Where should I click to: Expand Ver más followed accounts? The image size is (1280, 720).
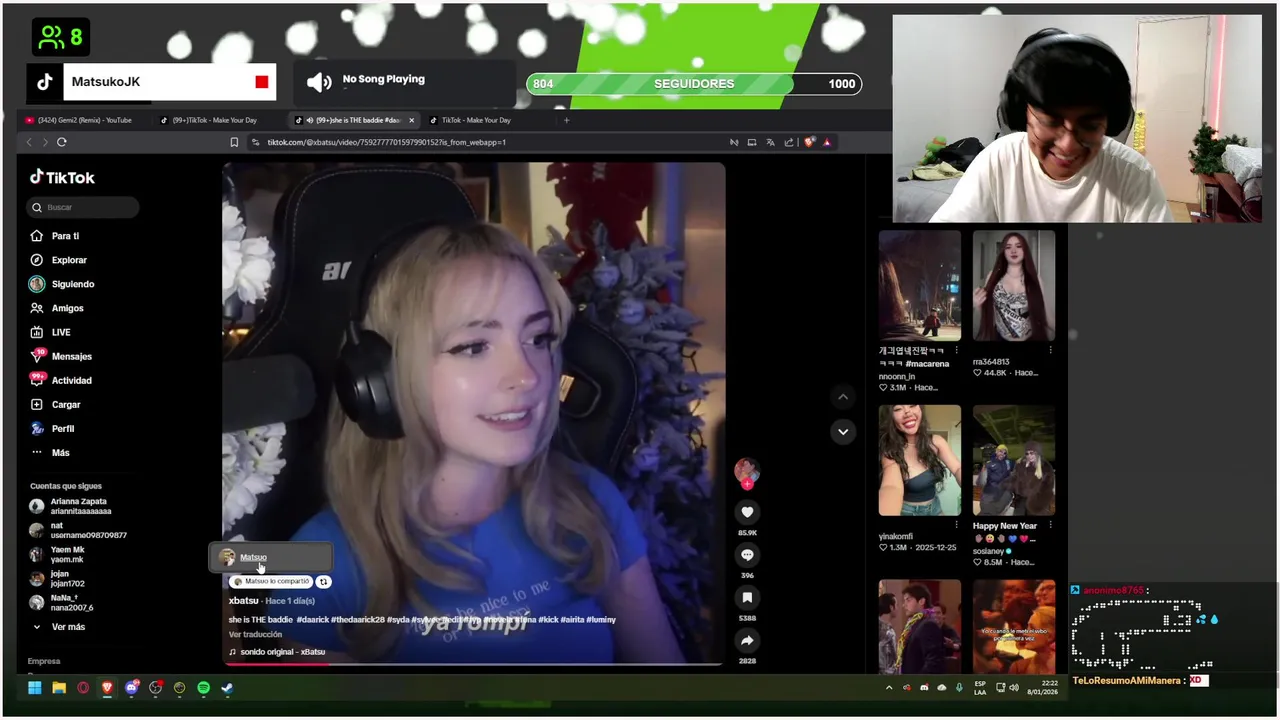59,627
